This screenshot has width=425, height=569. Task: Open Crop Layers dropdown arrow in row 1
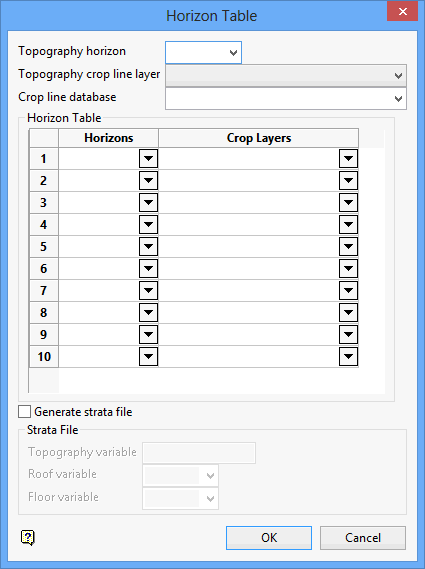[x=348, y=159]
